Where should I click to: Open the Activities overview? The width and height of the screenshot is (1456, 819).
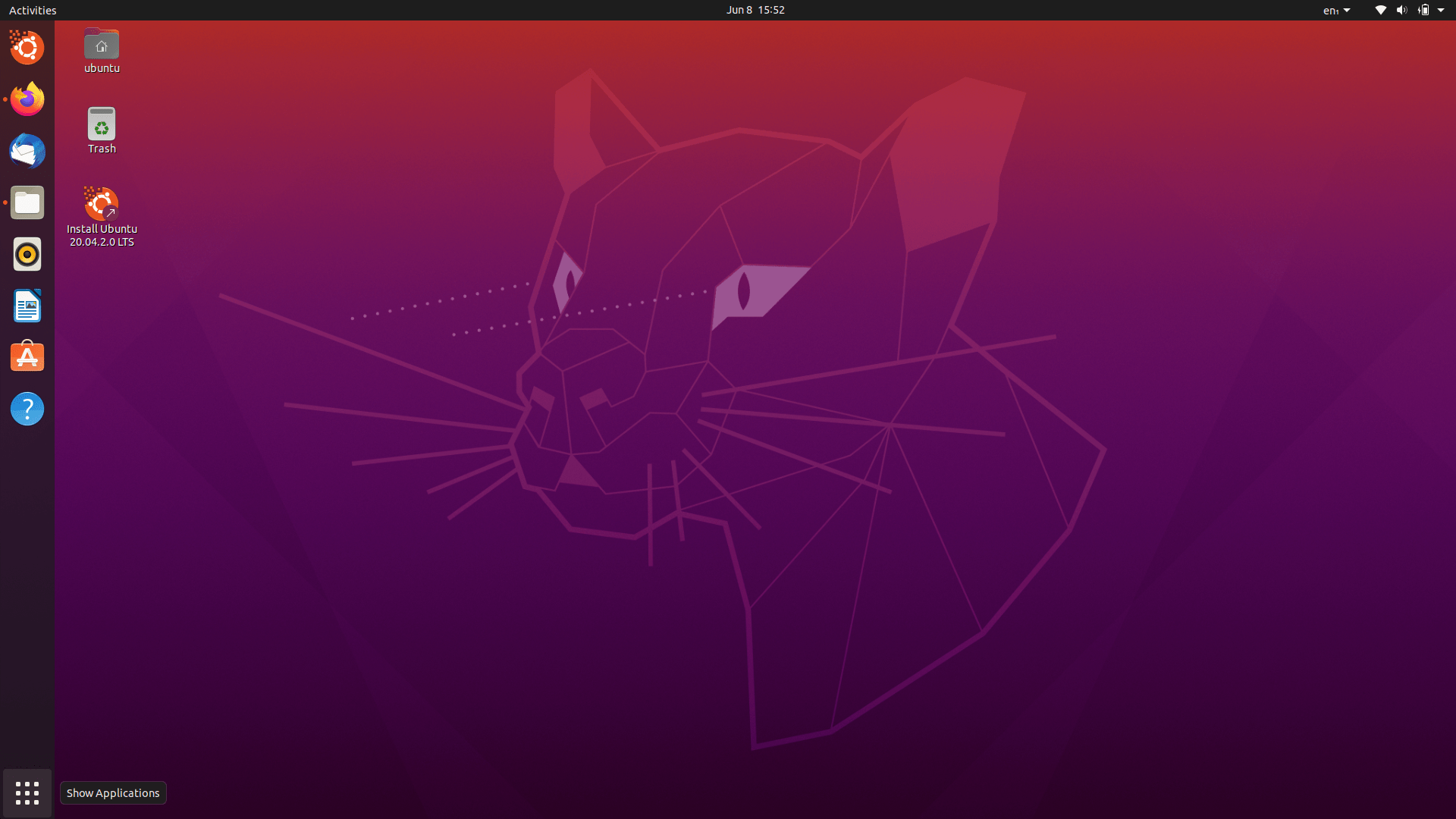coord(33,10)
